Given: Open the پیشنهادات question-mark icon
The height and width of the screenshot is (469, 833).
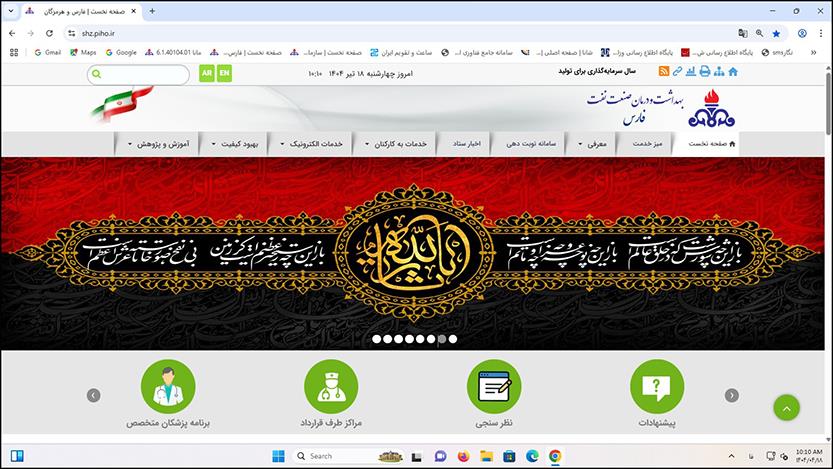Looking at the screenshot, I should coord(657,386).
